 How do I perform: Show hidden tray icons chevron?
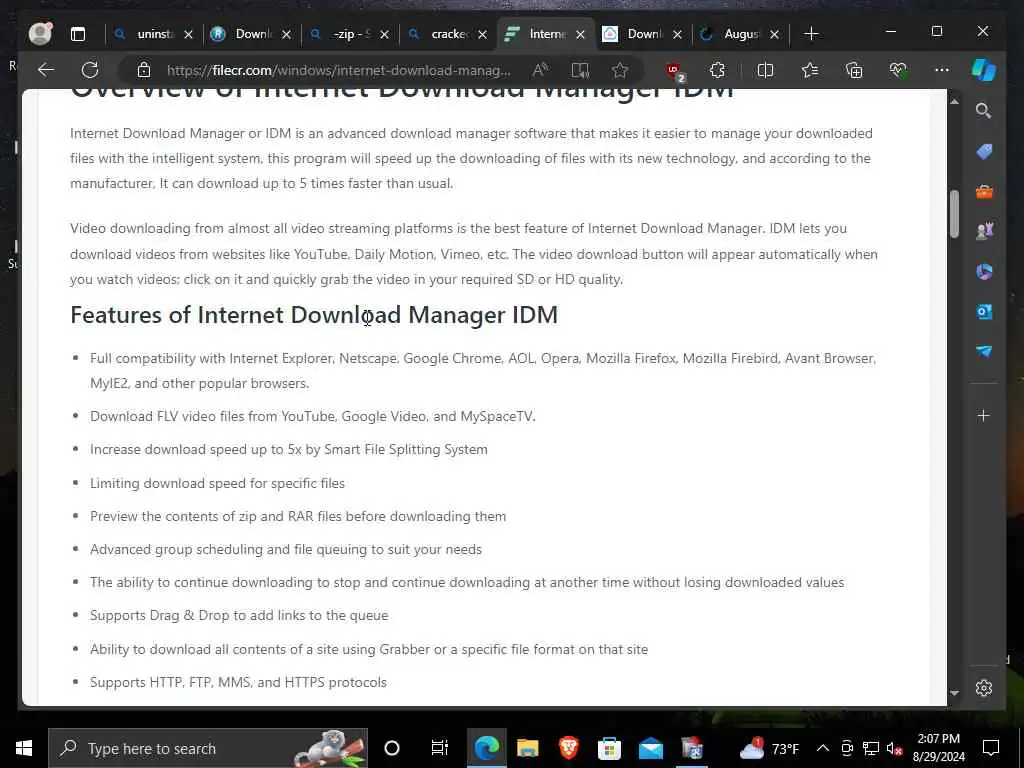tap(823, 748)
